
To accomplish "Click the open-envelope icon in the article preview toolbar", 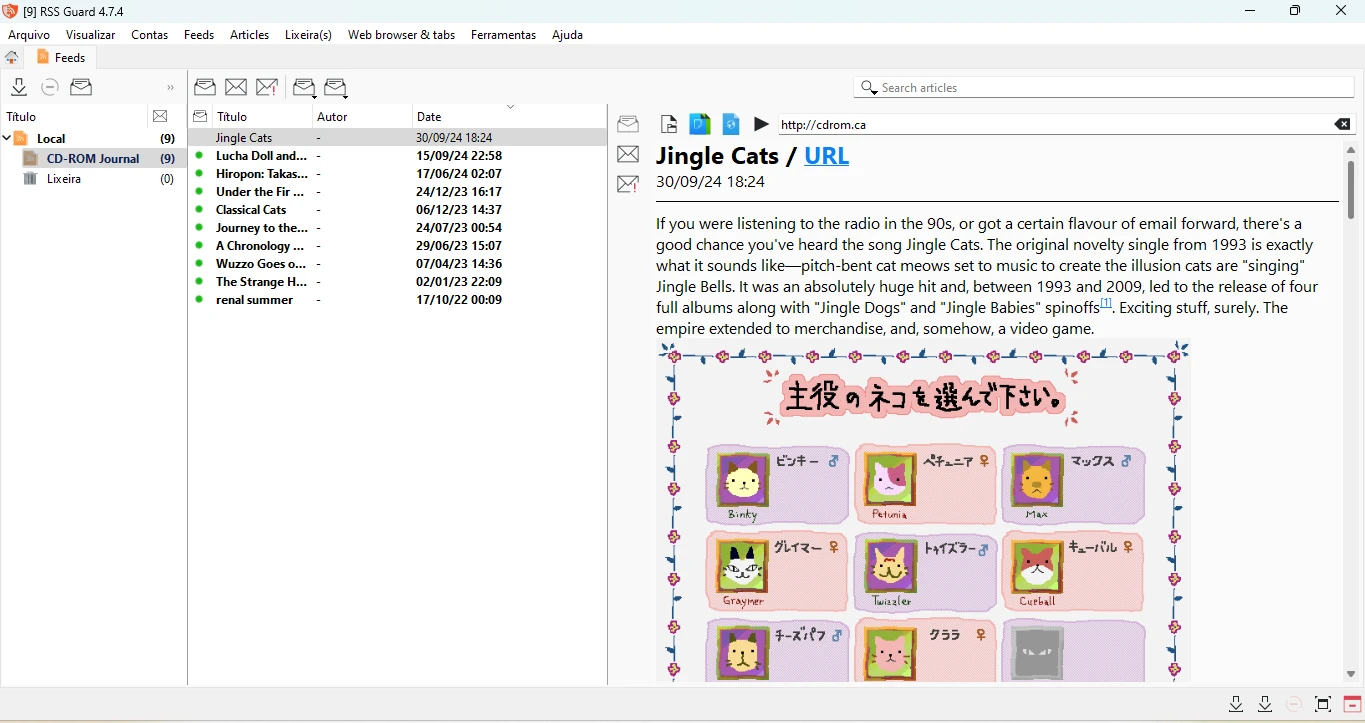I will click(x=628, y=124).
